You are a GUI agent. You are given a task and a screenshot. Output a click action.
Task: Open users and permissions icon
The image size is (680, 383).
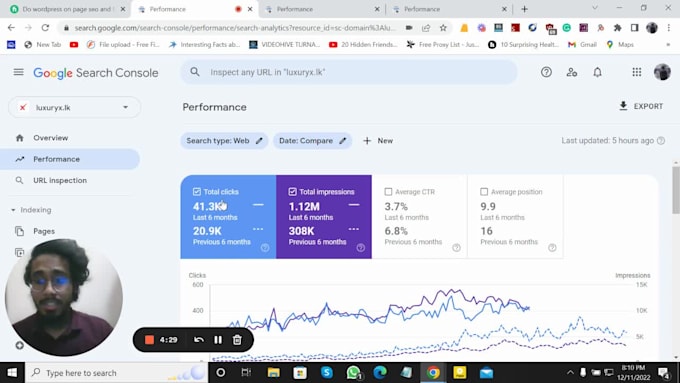[572, 72]
